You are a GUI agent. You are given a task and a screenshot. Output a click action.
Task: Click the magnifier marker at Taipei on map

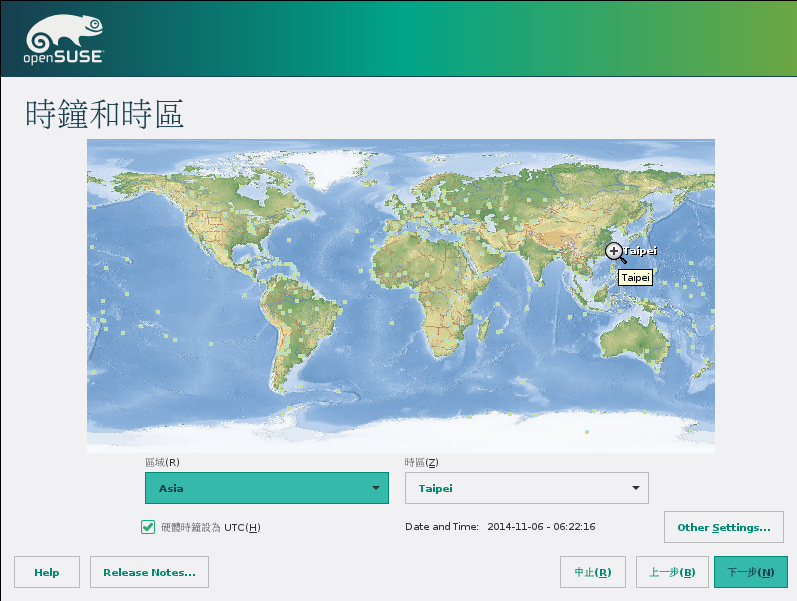615,251
